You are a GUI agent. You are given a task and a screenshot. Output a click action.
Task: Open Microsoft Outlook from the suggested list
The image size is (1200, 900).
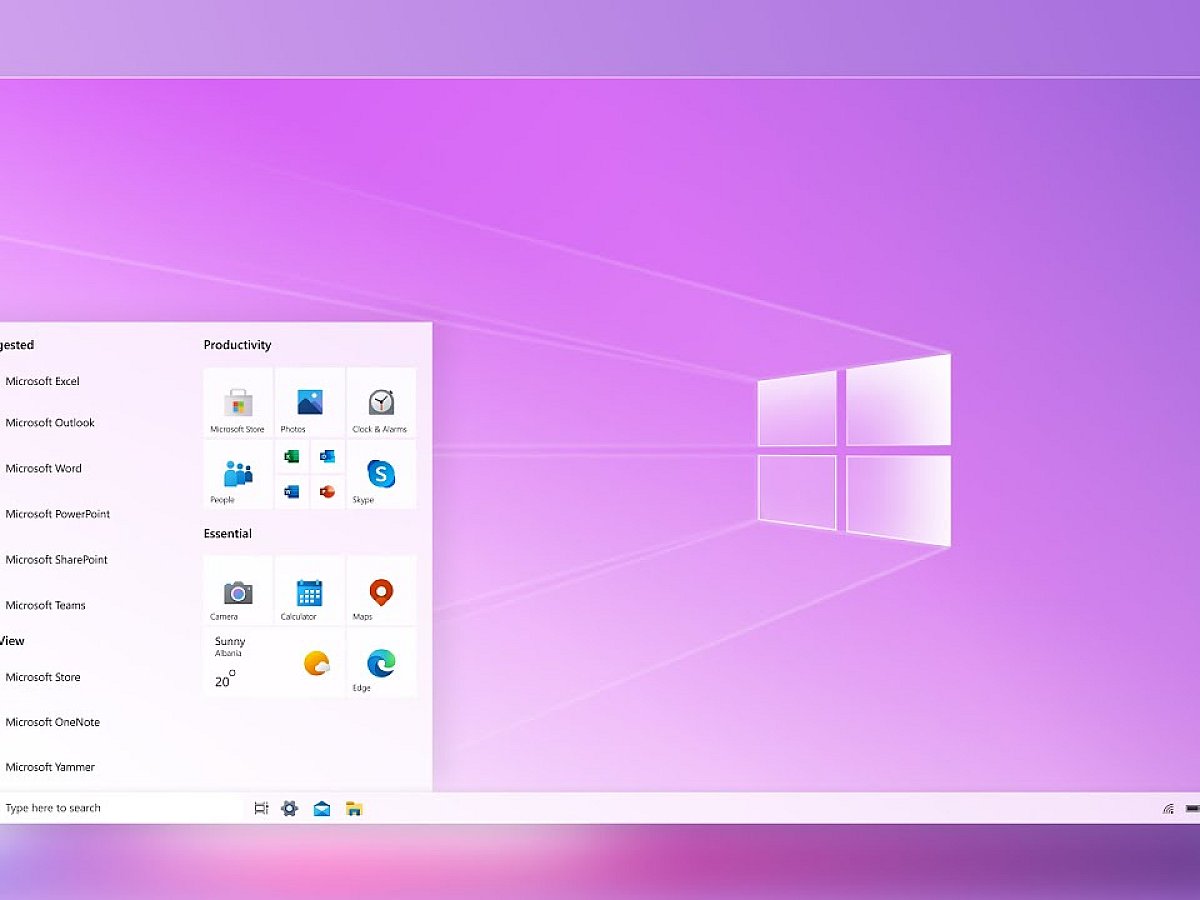pos(50,423)
